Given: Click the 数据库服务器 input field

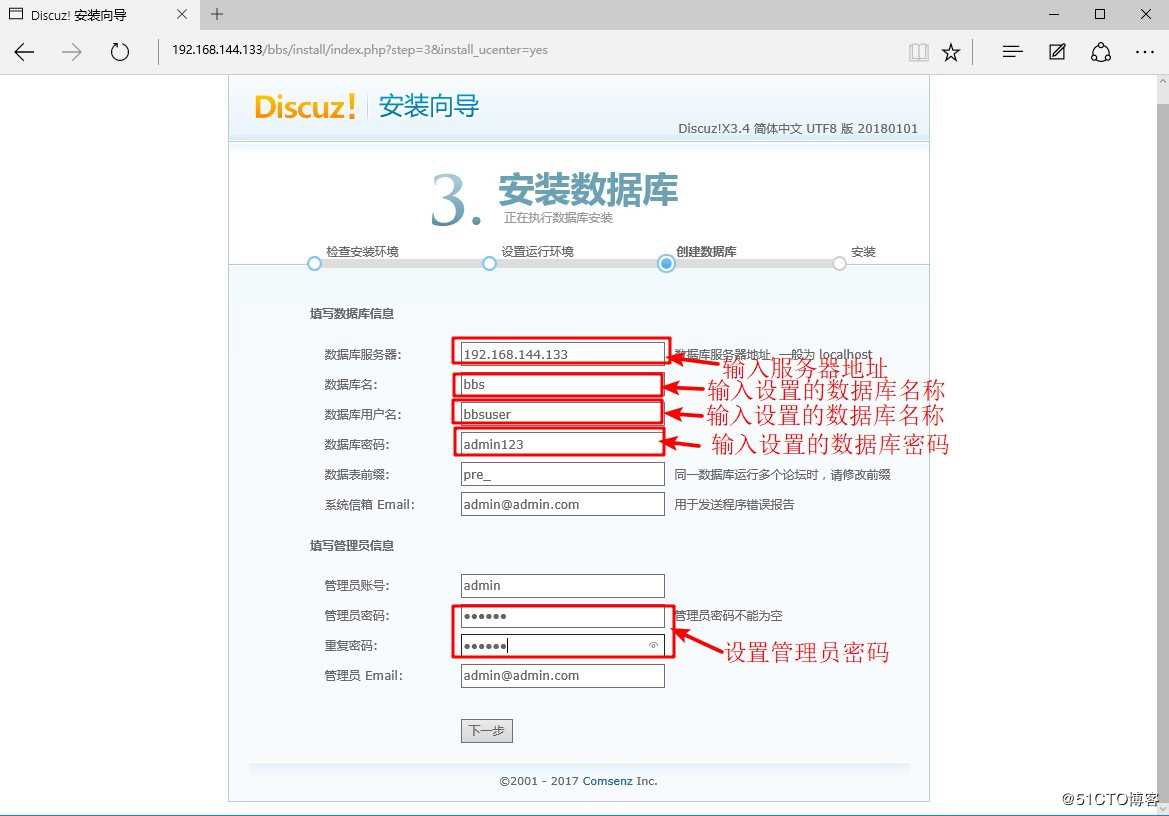Looking at the screenshot, I should pyautogui.click(x=563, y=354).
